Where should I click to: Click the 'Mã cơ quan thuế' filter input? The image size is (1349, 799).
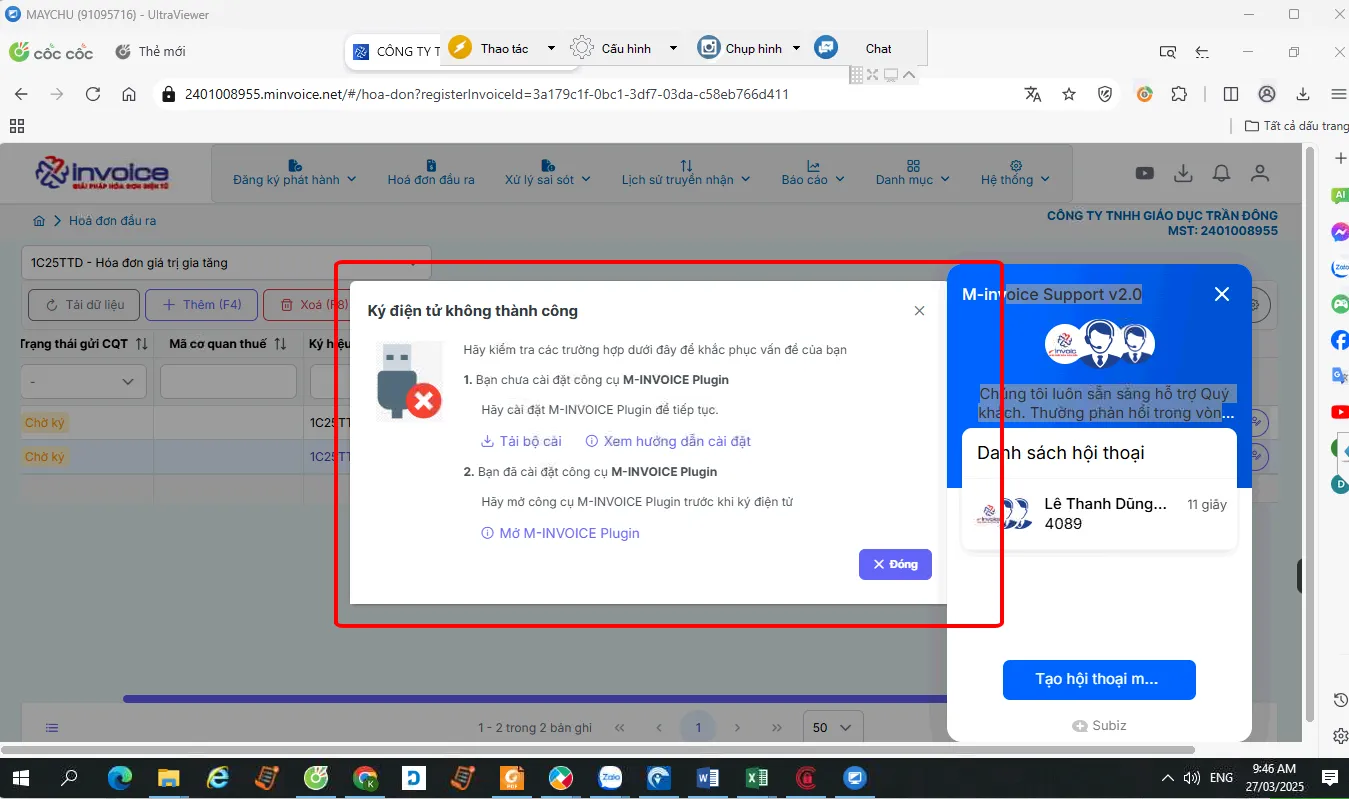click(229, 381)
